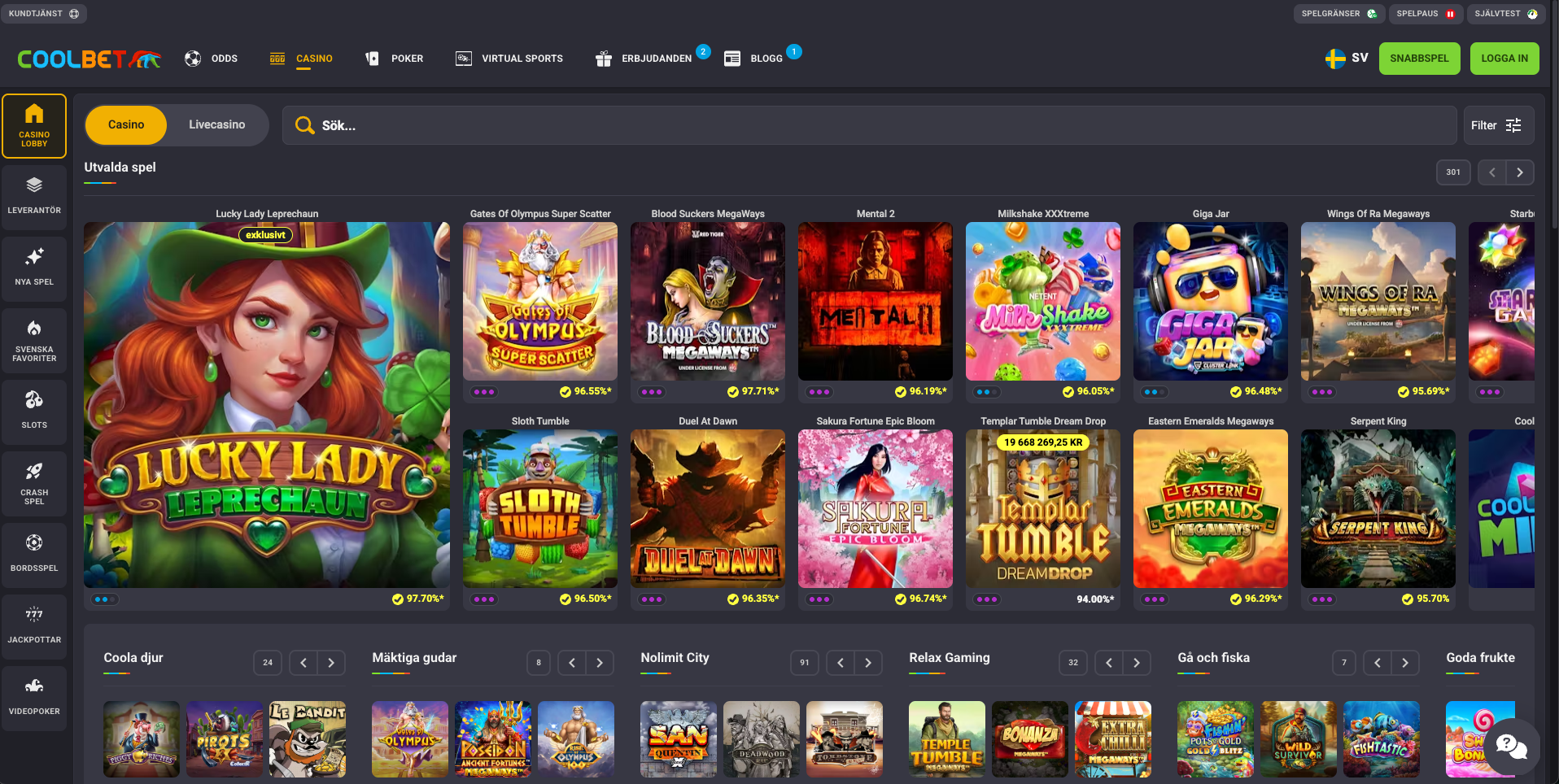Viewport: 1559px width, 784px height.
Task: Open Lucky Lady Leprechaun featured game
Action: click(x=267, y=405)
